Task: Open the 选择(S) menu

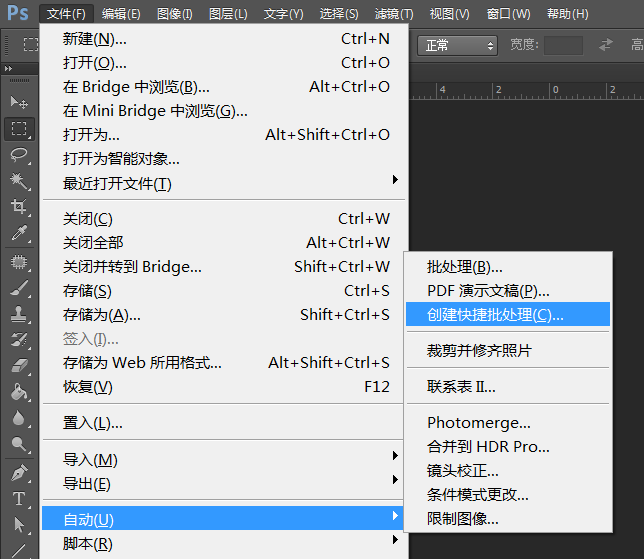Action: click(339, 14)
